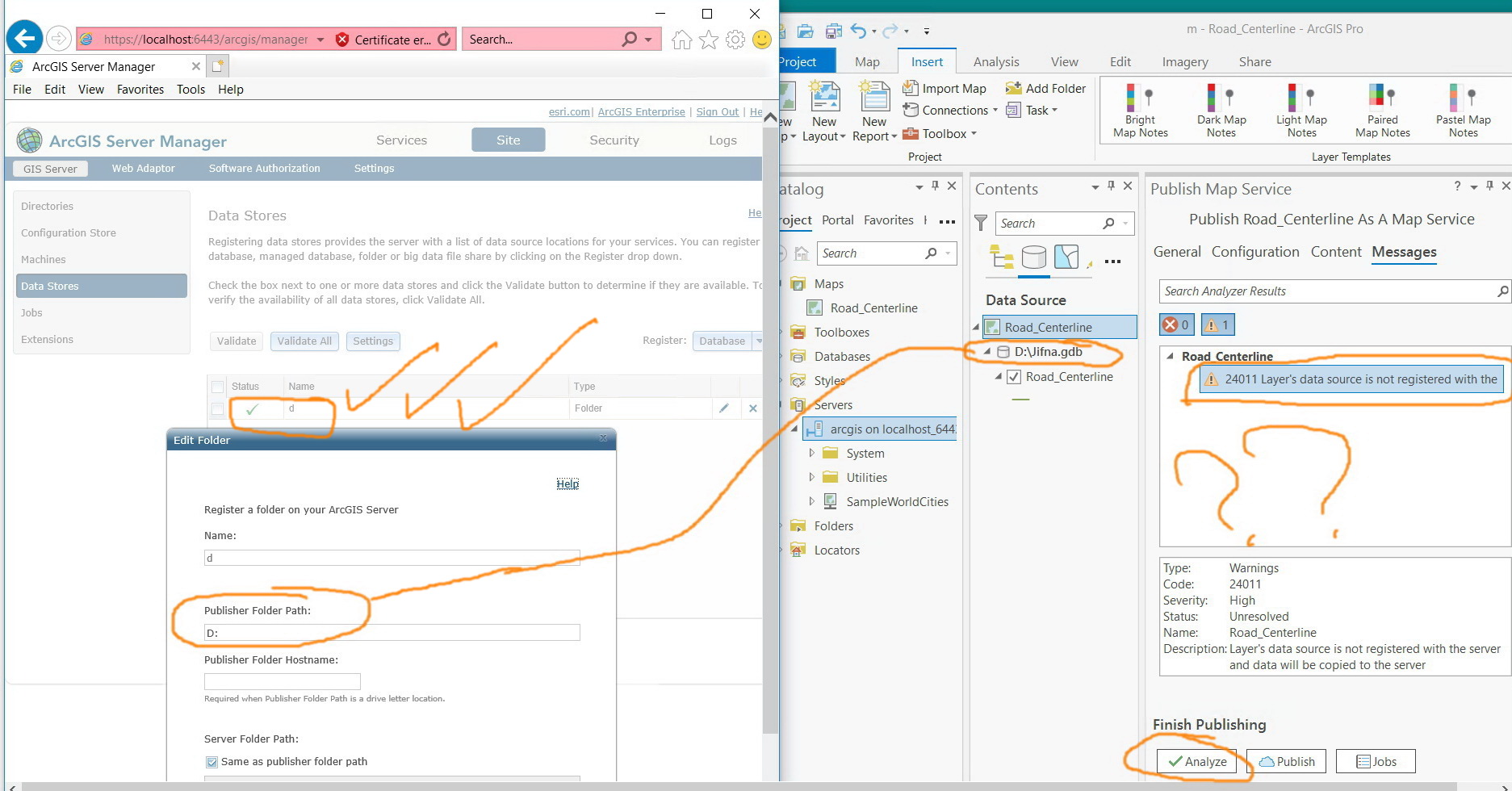Screen dimensions: 1512x791
Task: Click New Layout in ArcGIS Pro ribbon
Action: pos(825,112)
